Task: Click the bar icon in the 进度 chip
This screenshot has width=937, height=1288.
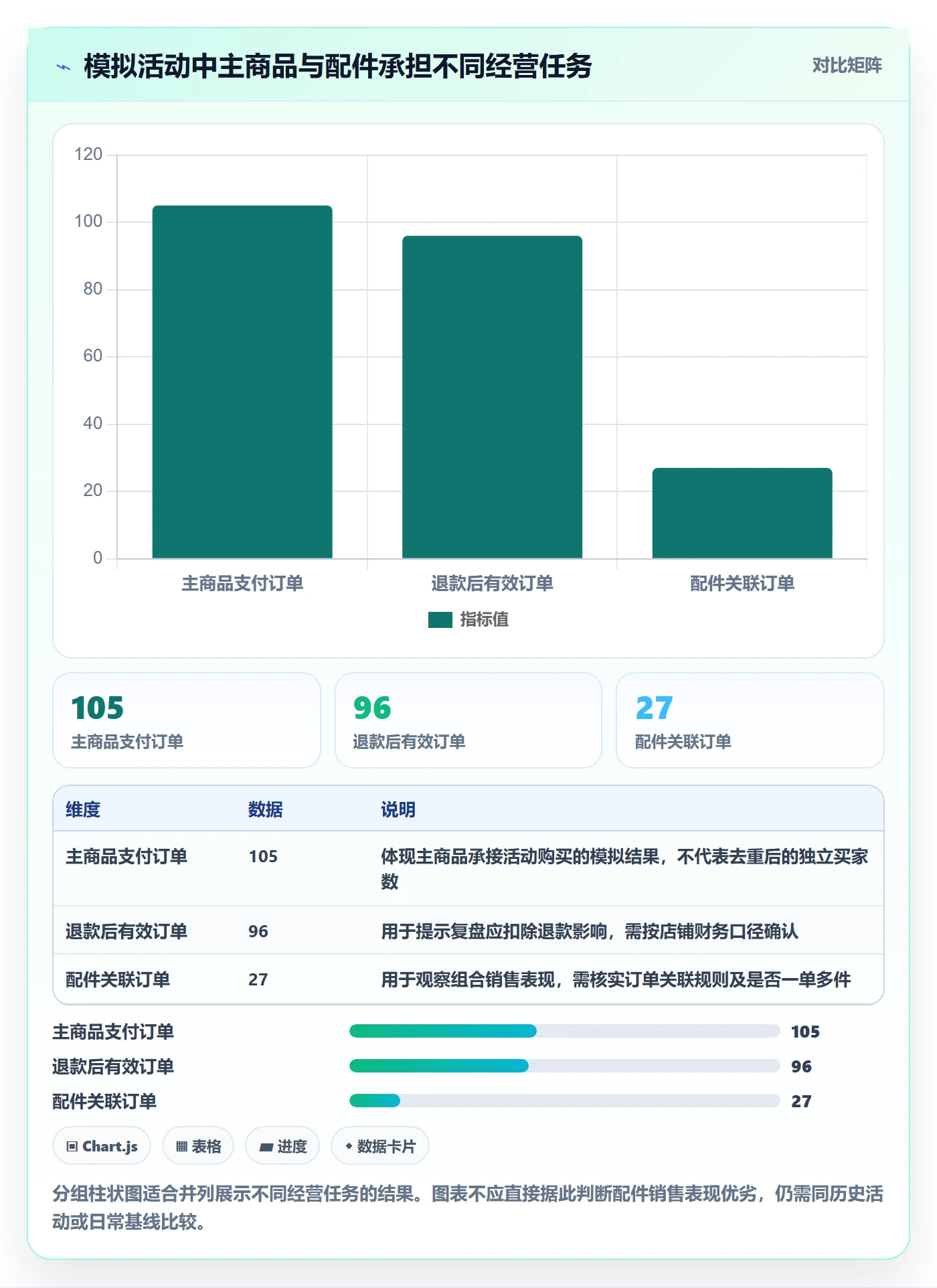Action: pyautogui.click(x=266, y=1147)
